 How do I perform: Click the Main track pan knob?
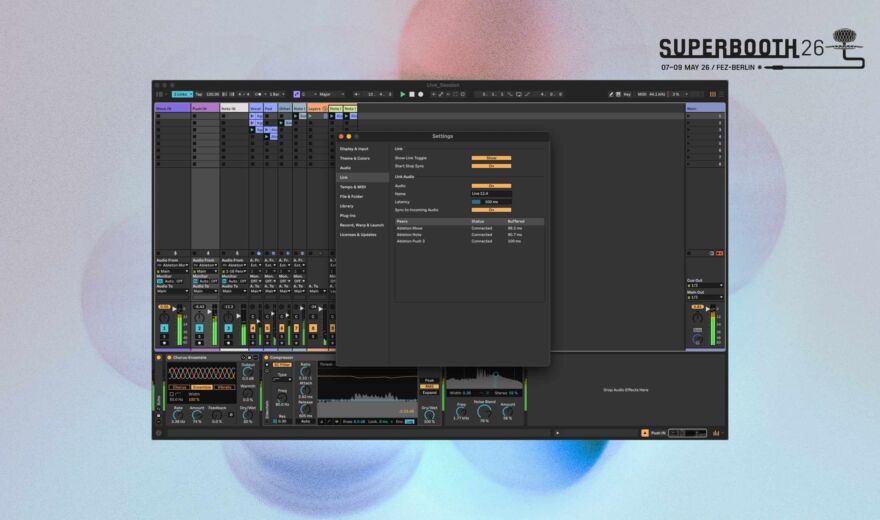pyautogui.click(x=697, y=317)
